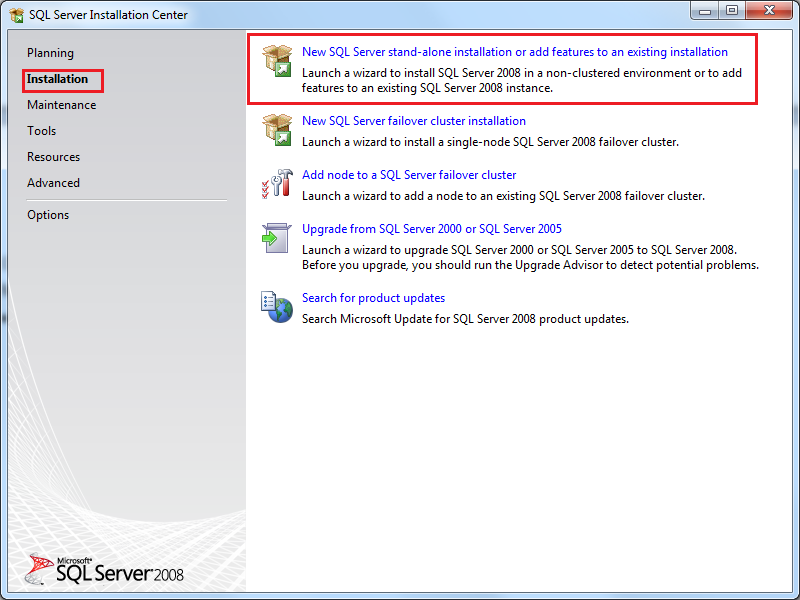Switch to the Maintenance section
800x600 pixels.
click(x=62, y=105)
